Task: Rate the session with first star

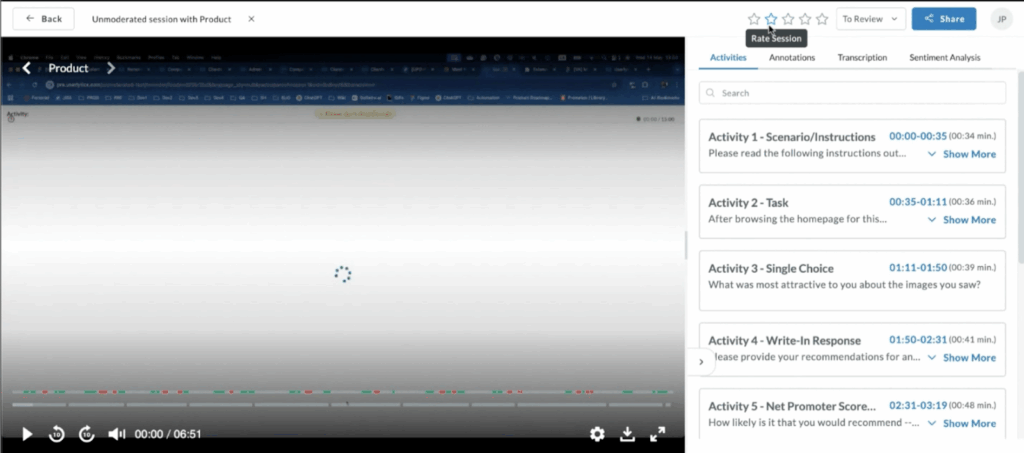Action: pos(754,19)
